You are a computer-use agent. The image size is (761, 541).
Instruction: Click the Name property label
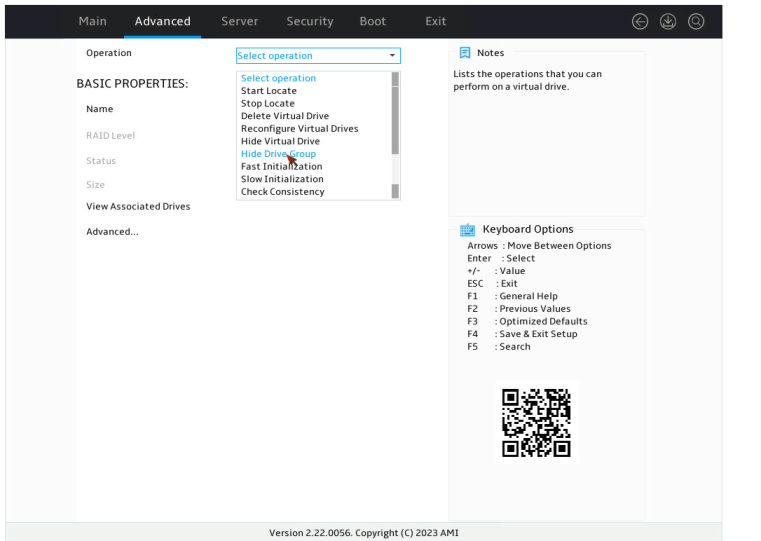click(99, 109)
